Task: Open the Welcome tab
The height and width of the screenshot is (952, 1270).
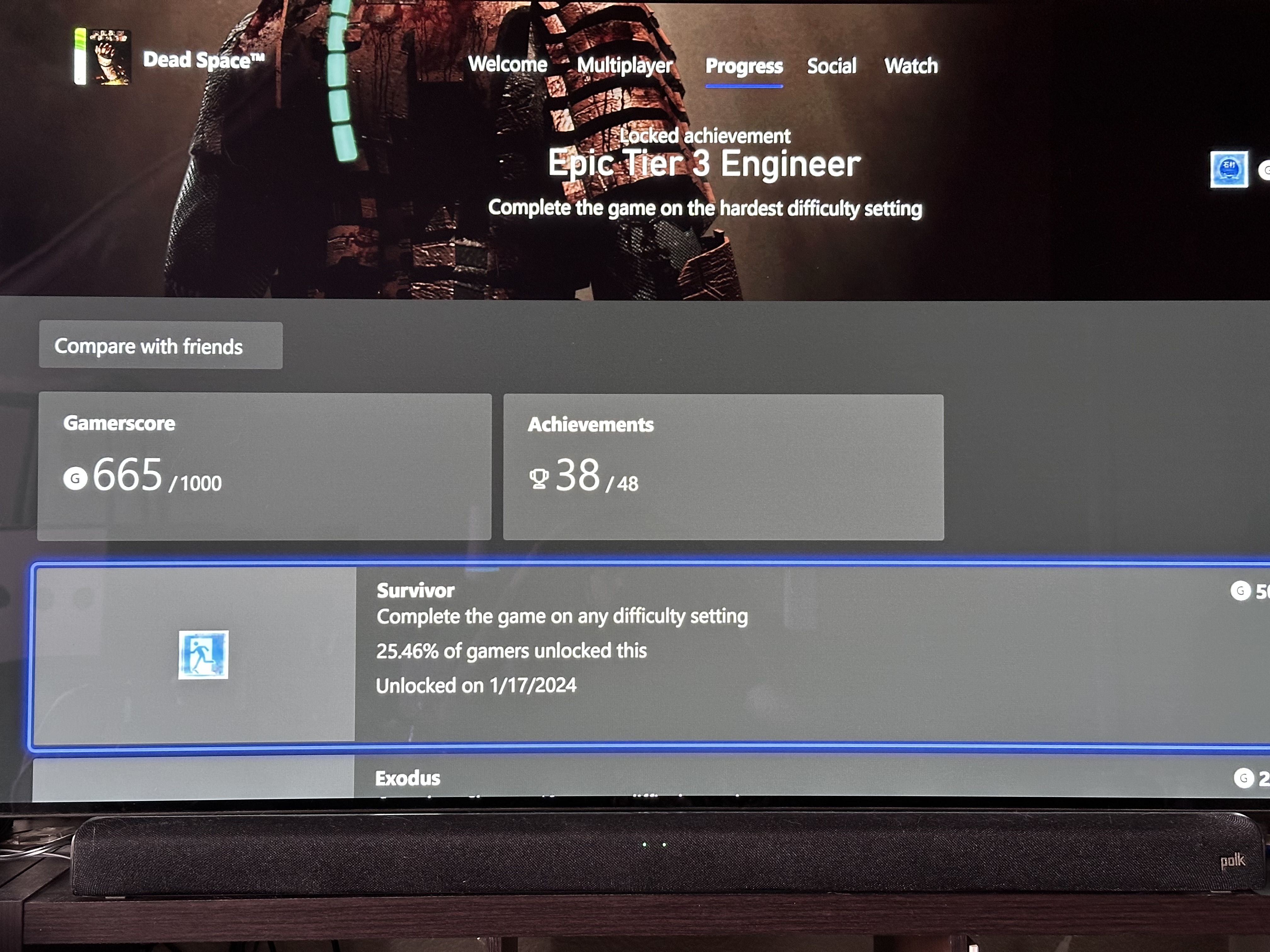Action: [507, 64]
